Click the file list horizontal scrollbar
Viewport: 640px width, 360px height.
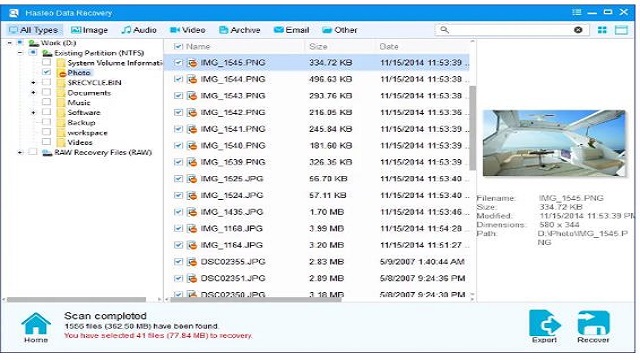256,300
